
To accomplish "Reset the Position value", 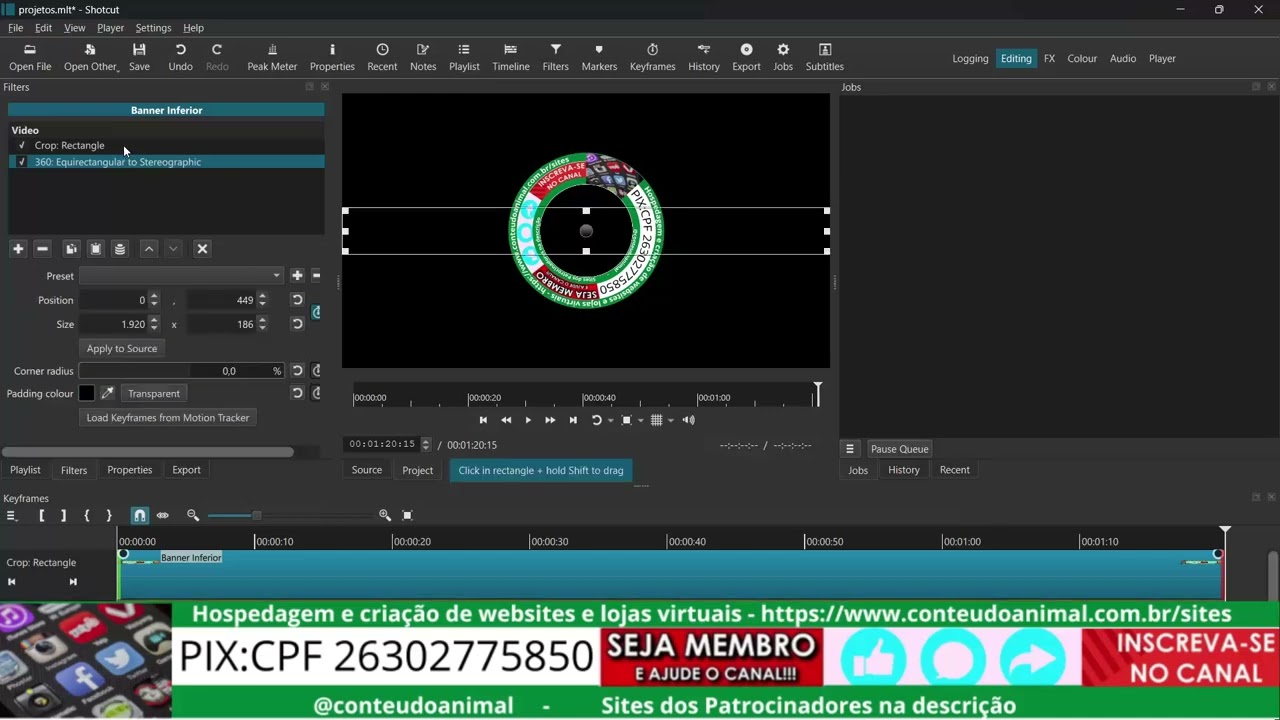I will [297, 300].
